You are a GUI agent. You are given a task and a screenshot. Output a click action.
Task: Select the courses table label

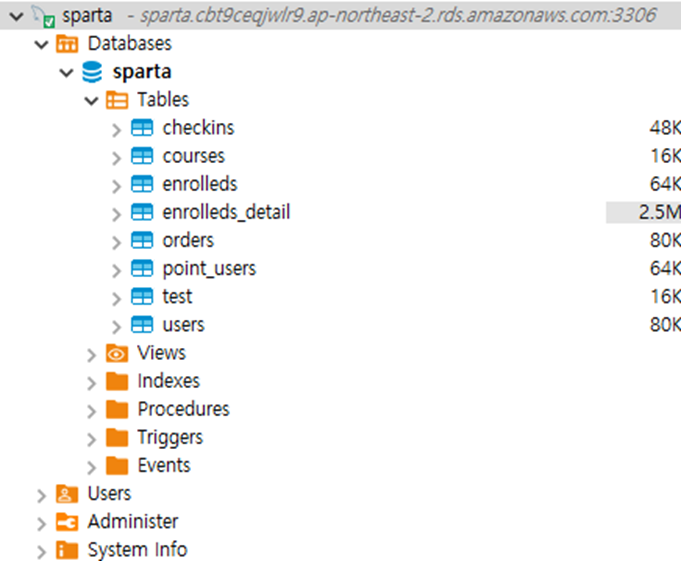click(193, 156)
